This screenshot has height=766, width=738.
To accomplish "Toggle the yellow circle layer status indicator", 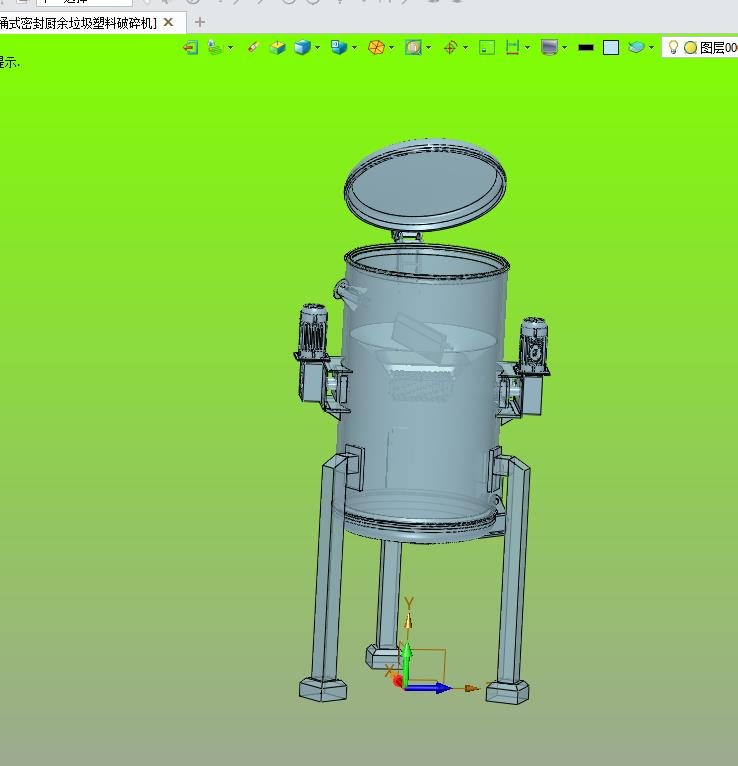I will click(x=690, y=47).
